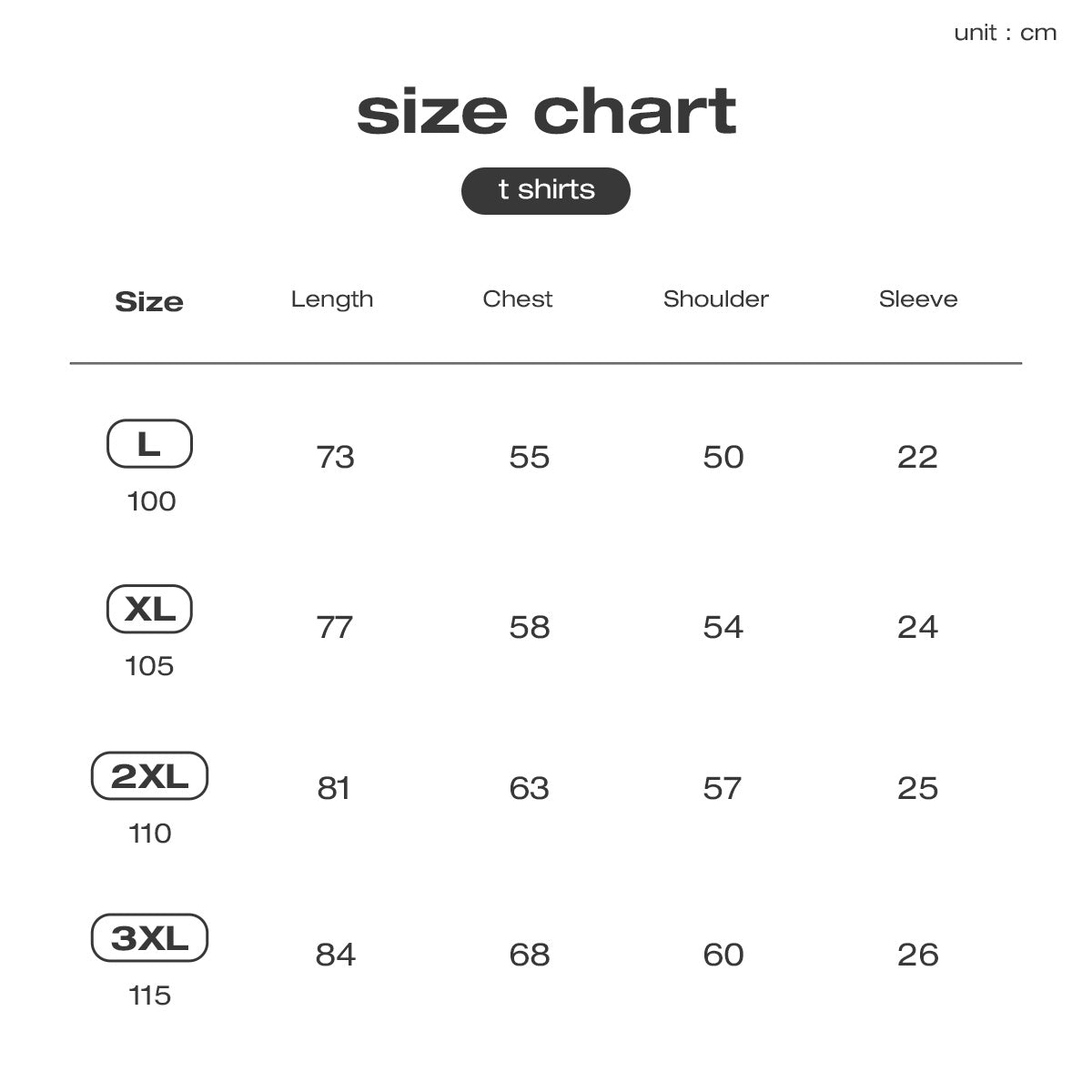Click the 115 under the 3XL badge
Screen dimensions: 1092x1092
(150, 996)
